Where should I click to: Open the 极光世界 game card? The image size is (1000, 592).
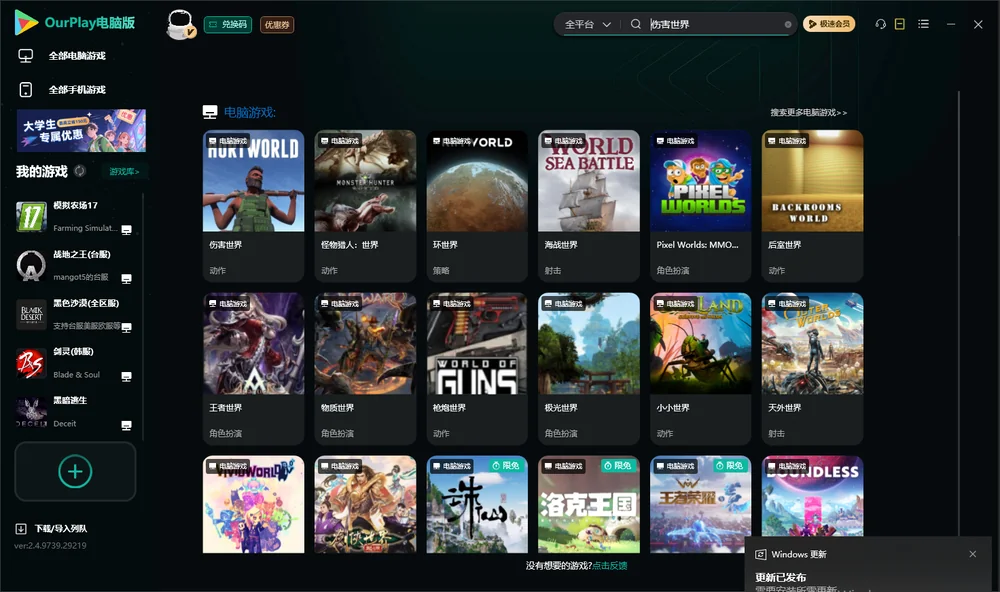pyautogui.click(x=589, y=368)
